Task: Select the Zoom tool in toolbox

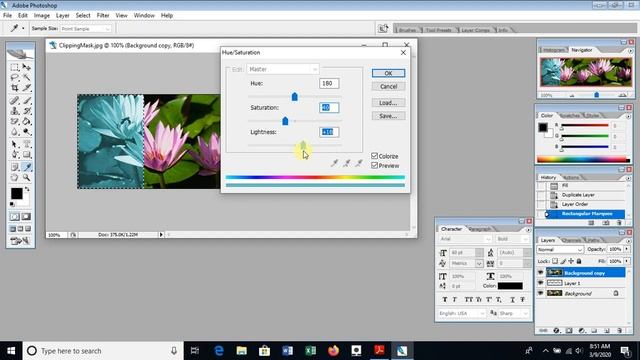Action: point(27,178)
